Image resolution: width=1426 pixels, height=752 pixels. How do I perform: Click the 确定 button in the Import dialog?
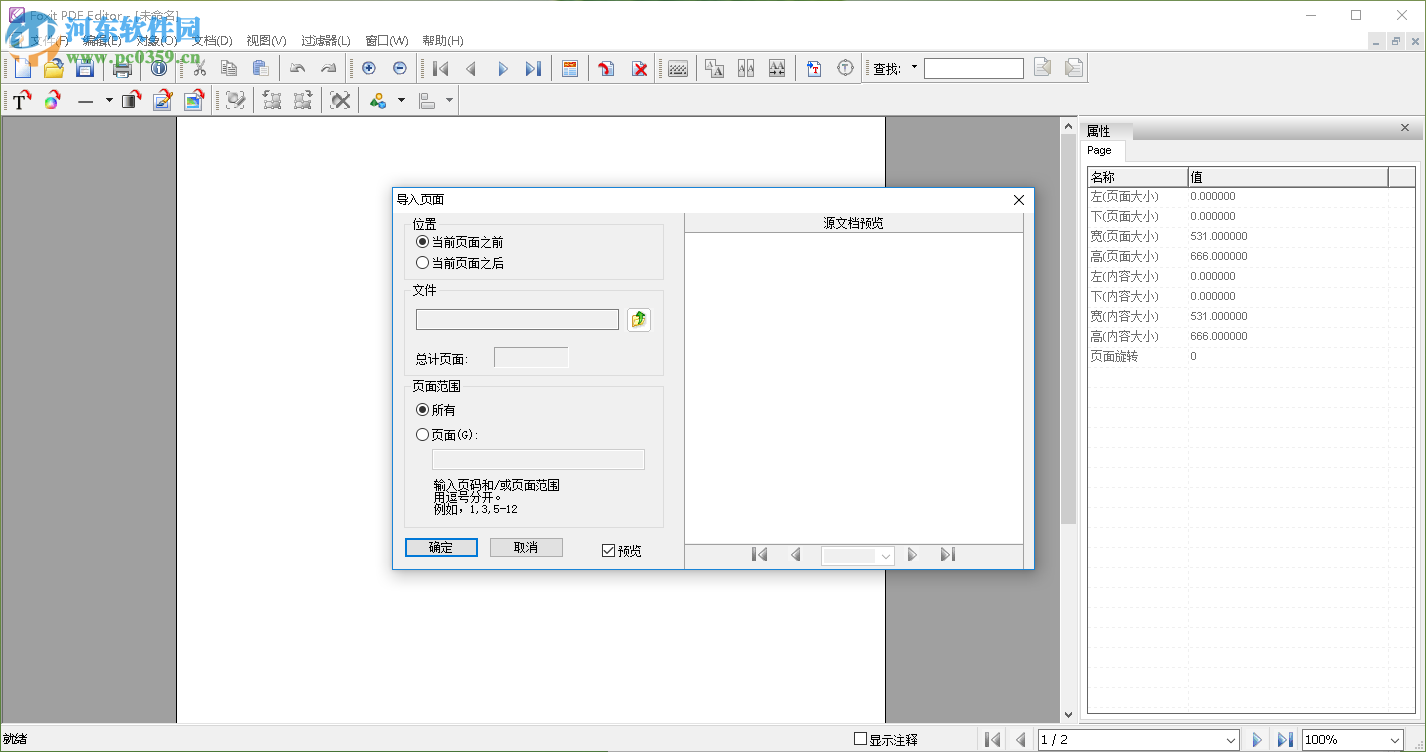pos(441,548)
